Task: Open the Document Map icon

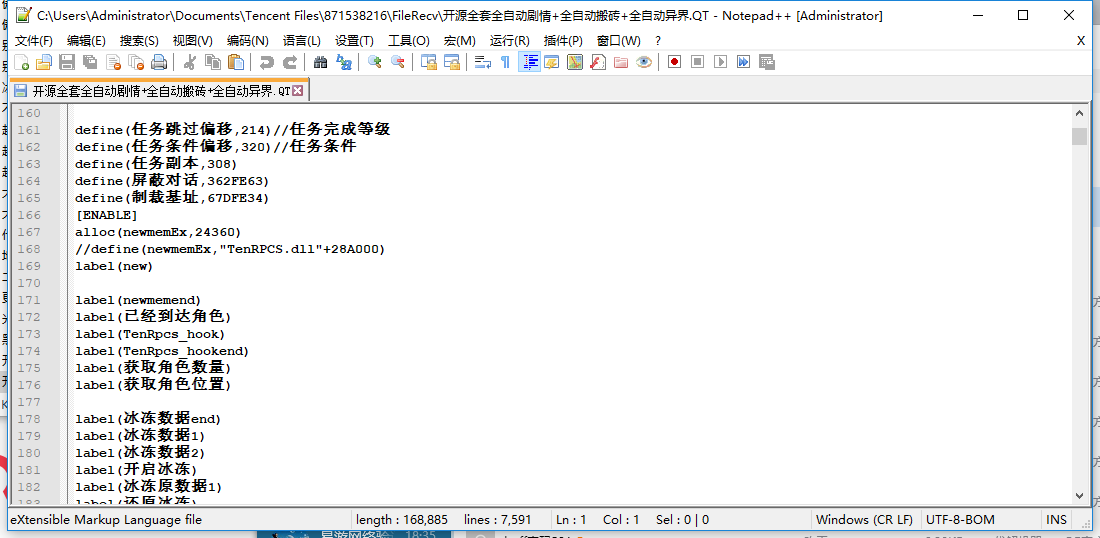Action: click(x=575, y=62)
